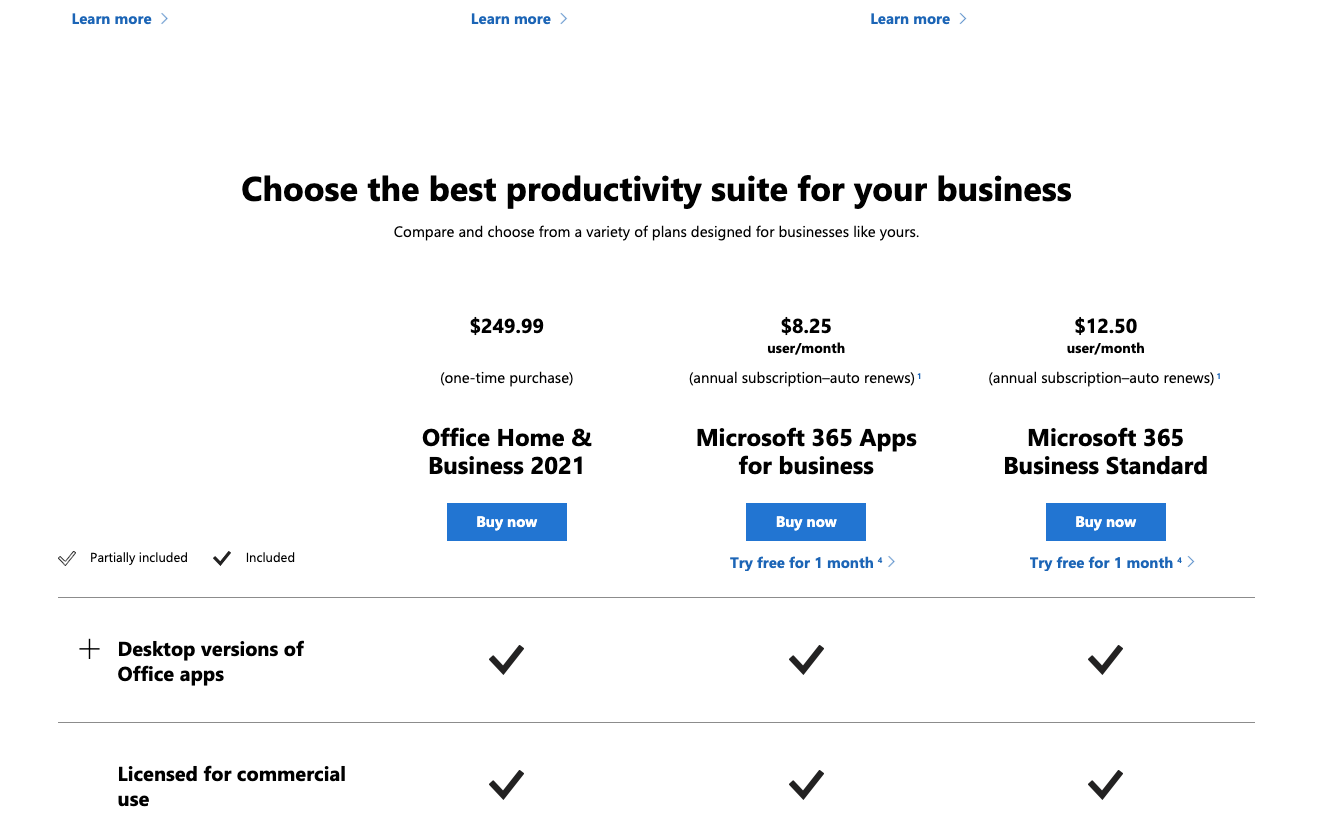Select the Microsoft 365 Business Standard plan title
This screenshot has width=1317, height=839.
tap(1106, 452)
